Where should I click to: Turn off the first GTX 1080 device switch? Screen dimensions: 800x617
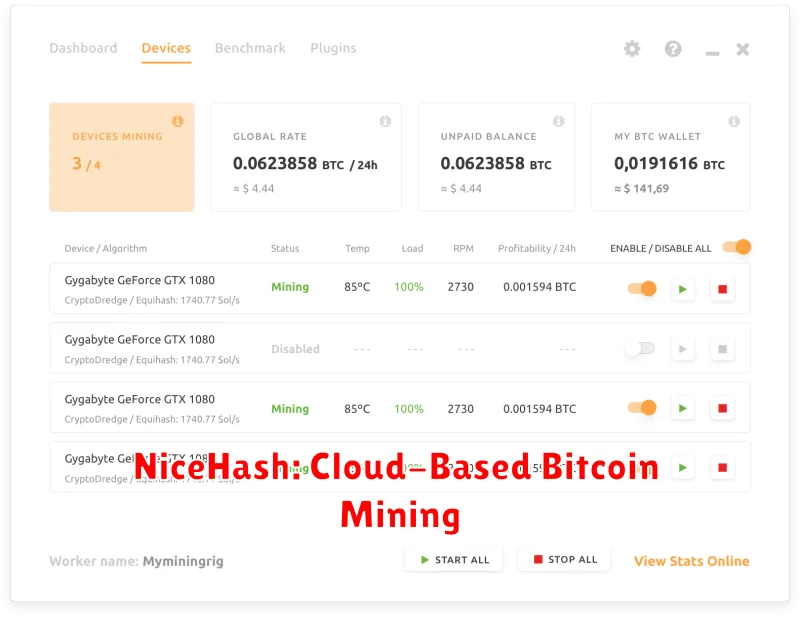click(642, 288)
